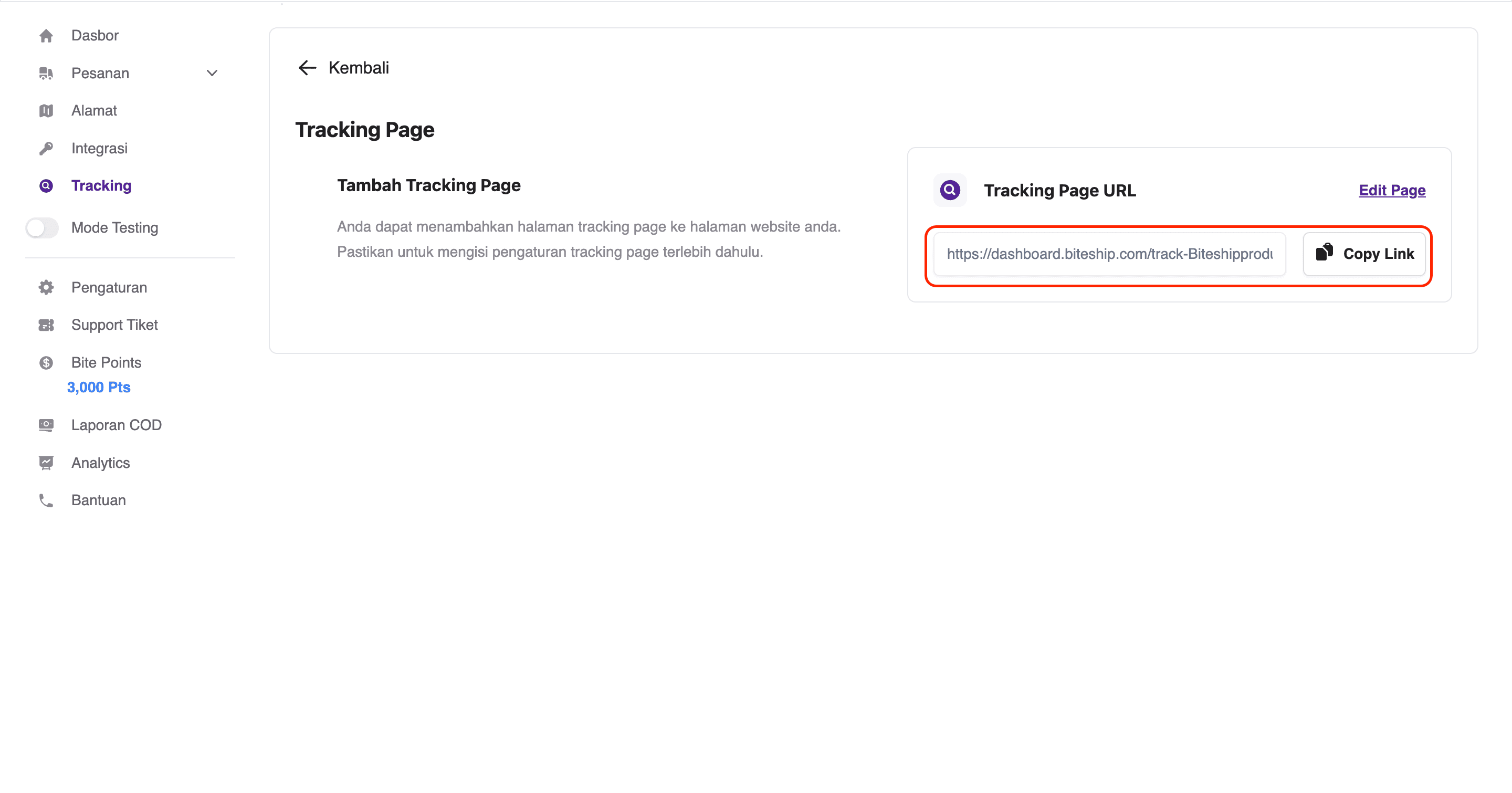Click the back arrow beside Kembali
This screenshot has height=793, width=1512.
click(x=307, y=68)
